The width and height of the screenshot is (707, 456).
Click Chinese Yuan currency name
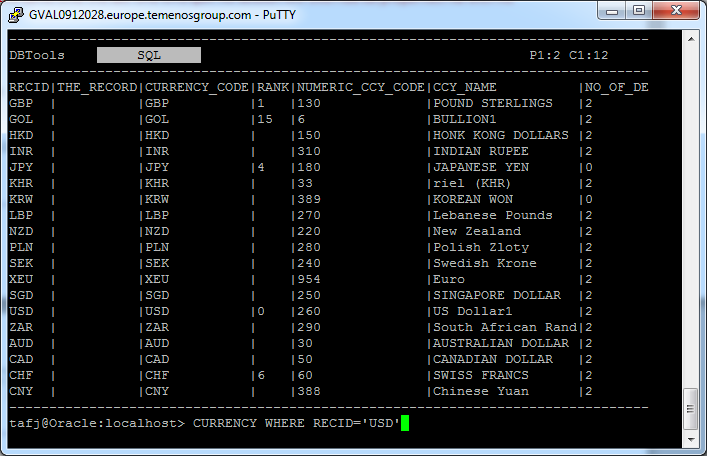[x=481, y=392]
